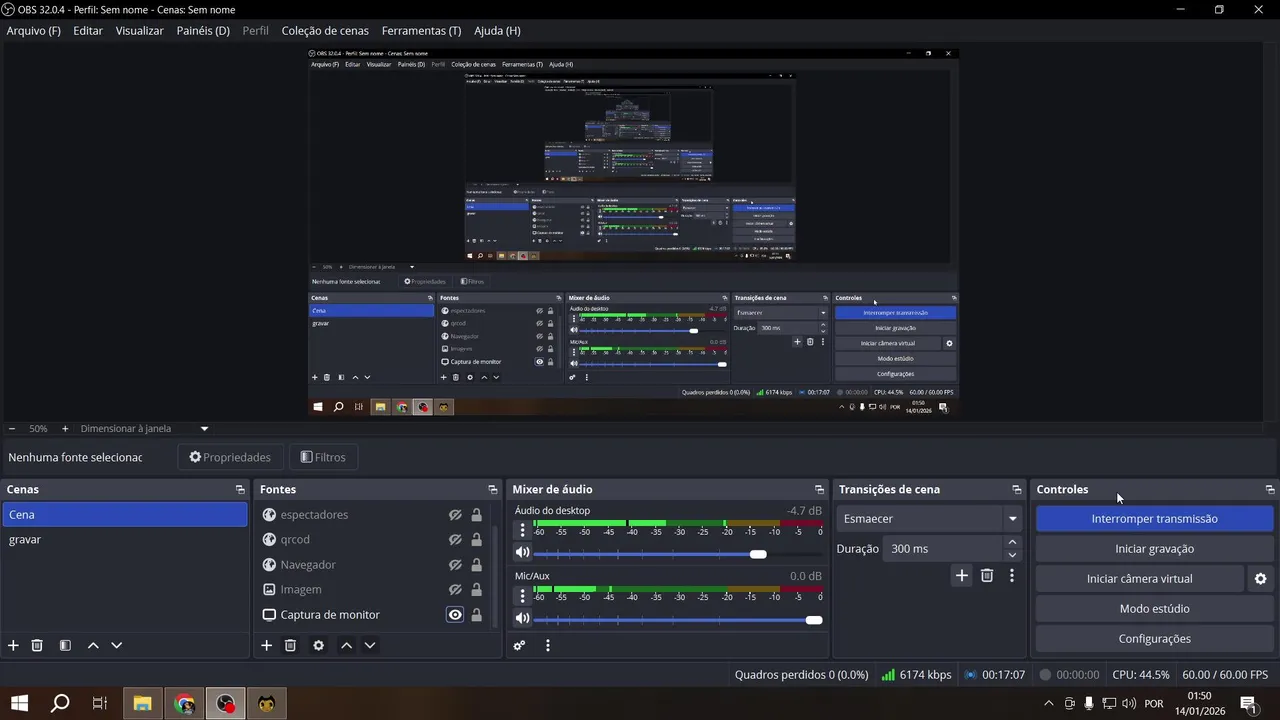Image resolution: width=1280 pixels, height=720 pixels.
Task: Show the Imagem source
Action: tap(455, 589)
